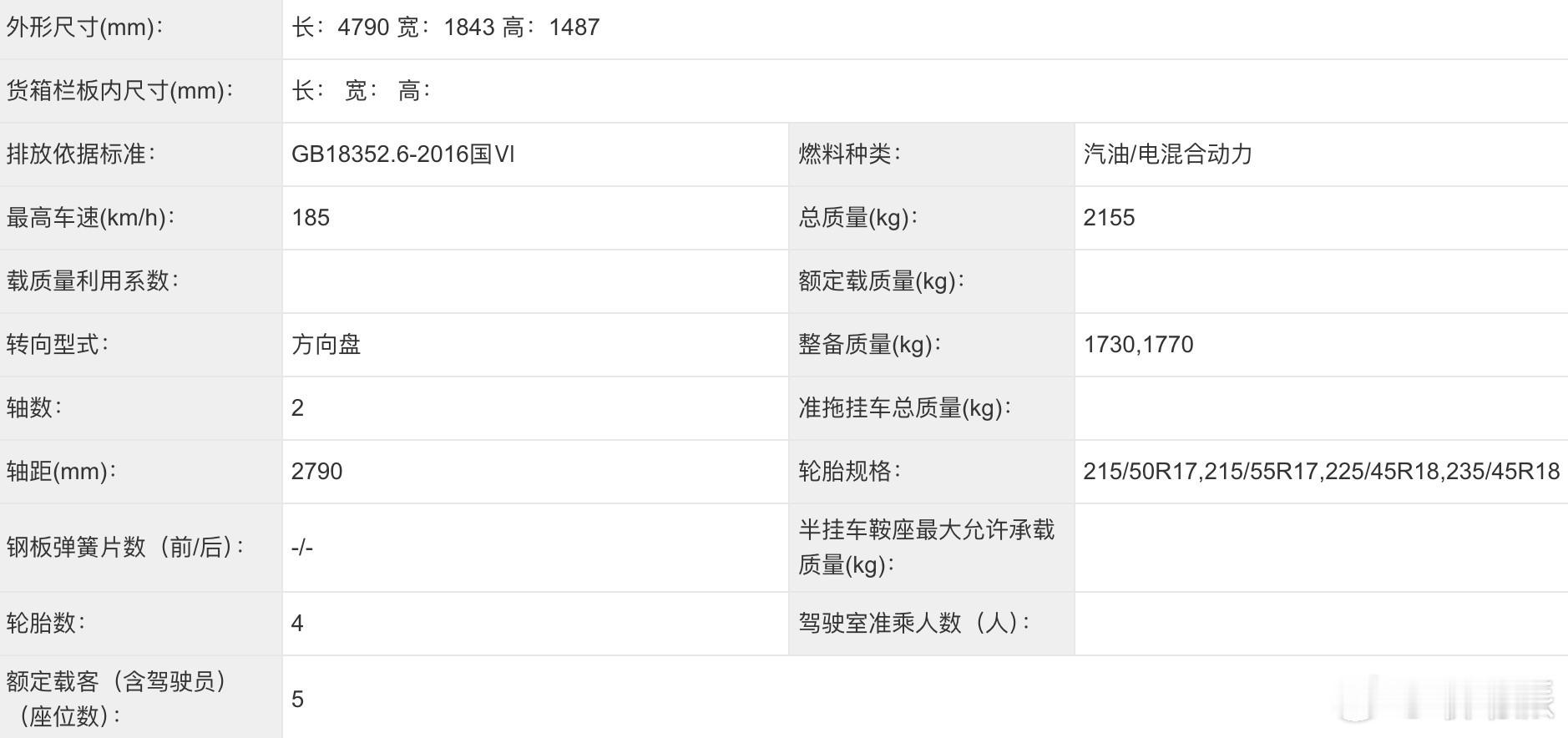Image resolution: width=1568 pixels, height=738 pixels.
Task: Select the tire count value 4
Action: [297, 624]
